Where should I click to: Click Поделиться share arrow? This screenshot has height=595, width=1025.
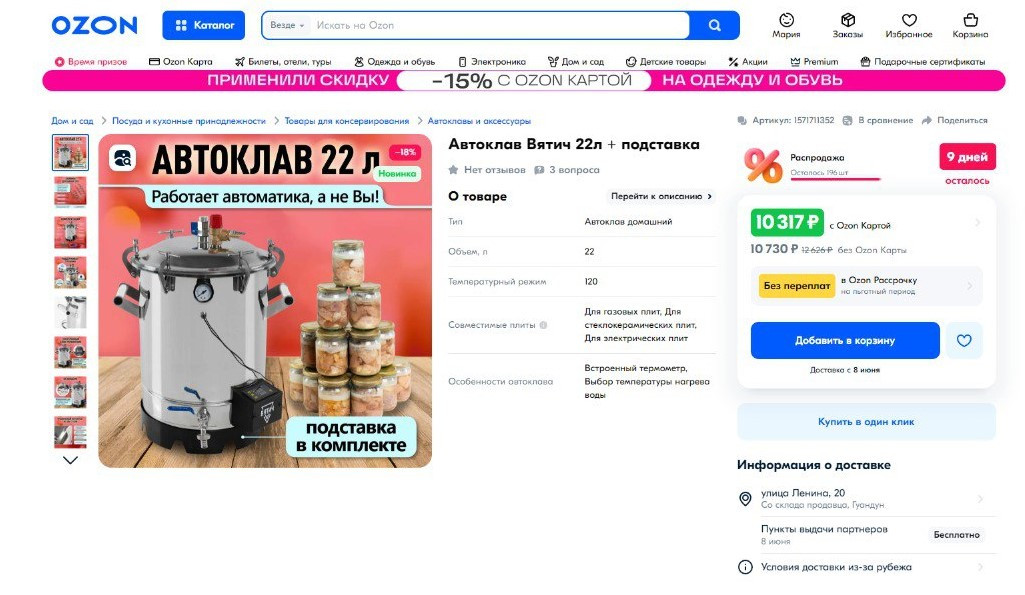click(926, 120)
